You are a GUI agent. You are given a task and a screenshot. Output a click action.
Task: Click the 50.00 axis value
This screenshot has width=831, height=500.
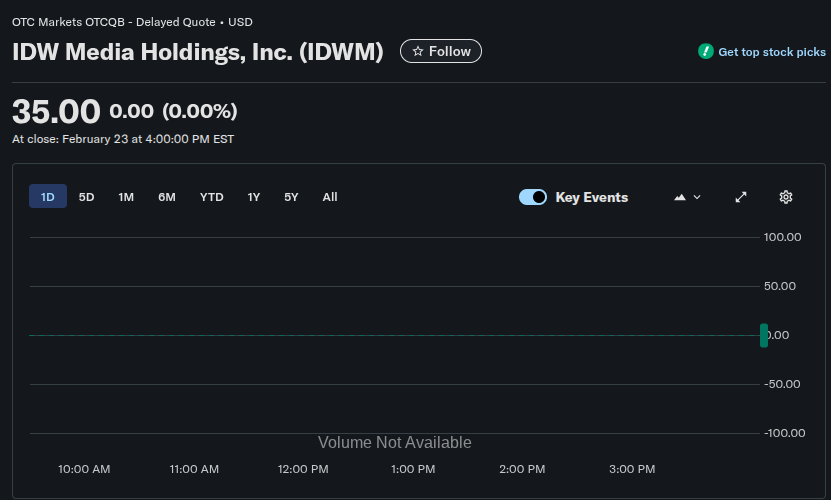tap(780, 286)
